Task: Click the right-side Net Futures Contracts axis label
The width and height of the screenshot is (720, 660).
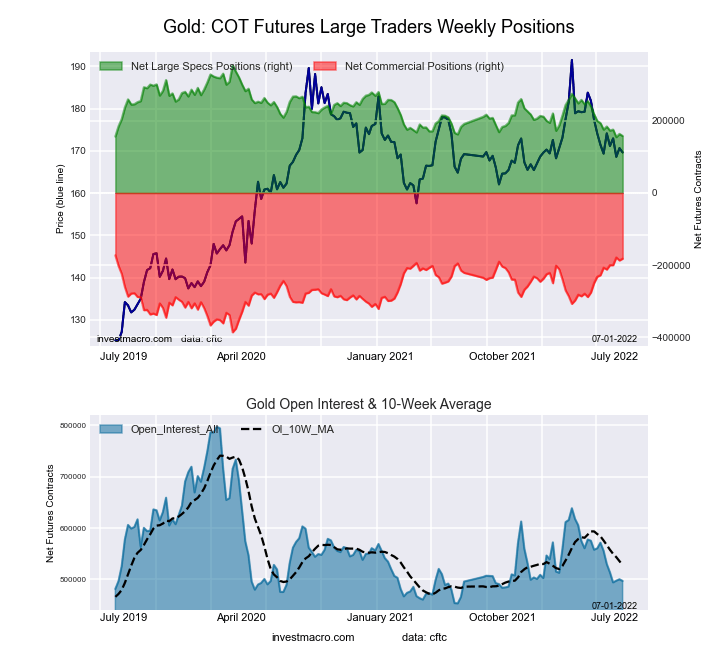Action: click(x=698, y=200)
